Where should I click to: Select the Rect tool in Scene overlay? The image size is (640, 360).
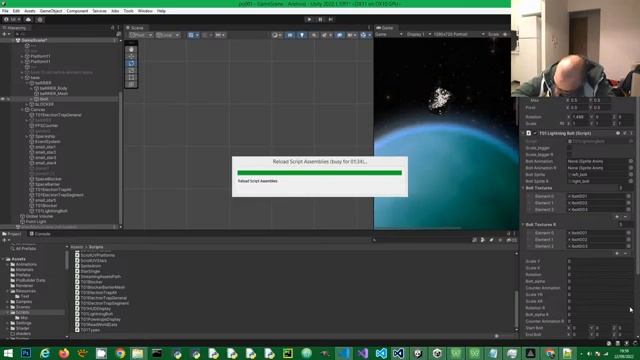point(131,77)
